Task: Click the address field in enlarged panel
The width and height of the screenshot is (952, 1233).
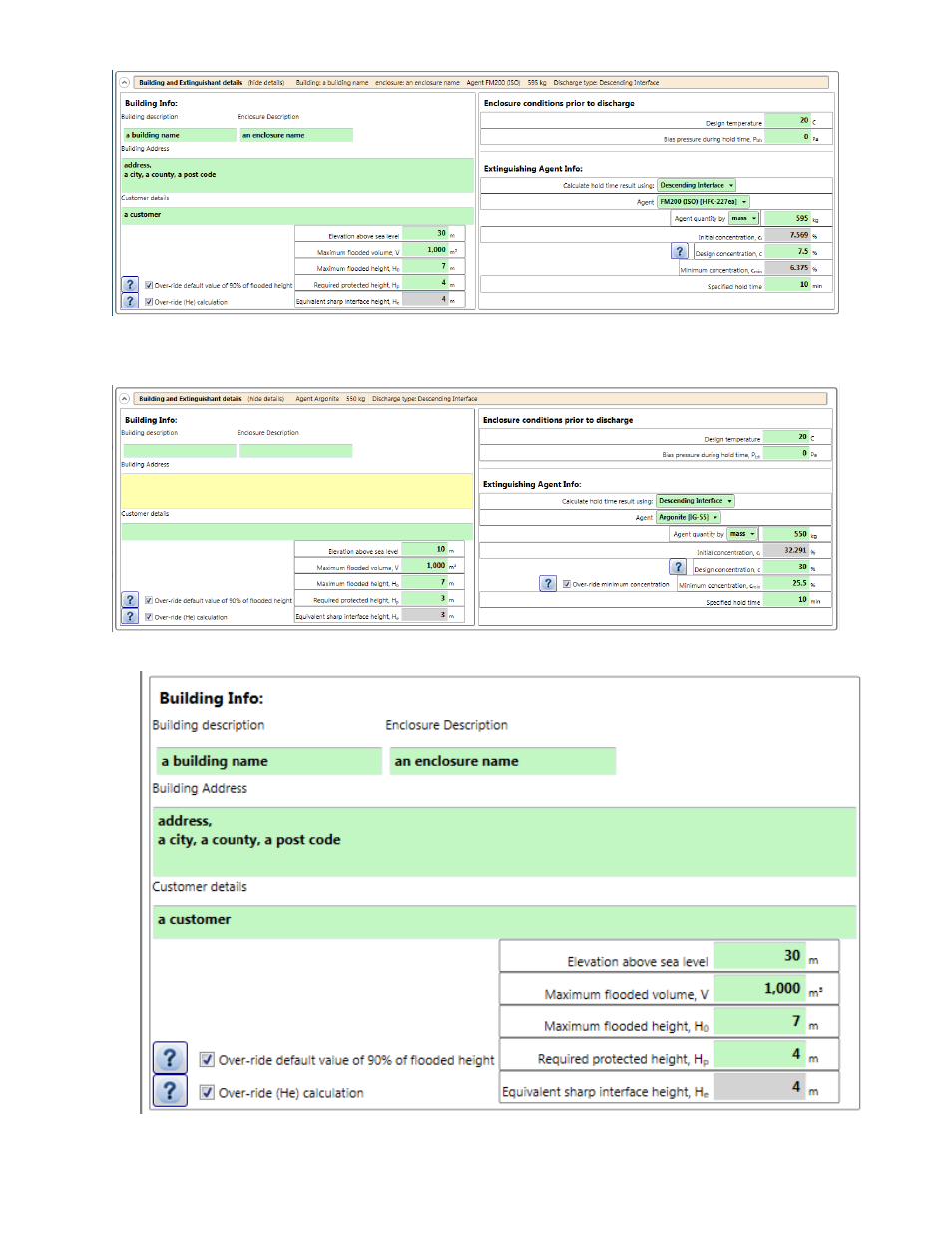Action: pyautogui.click(x=504, y=842)
